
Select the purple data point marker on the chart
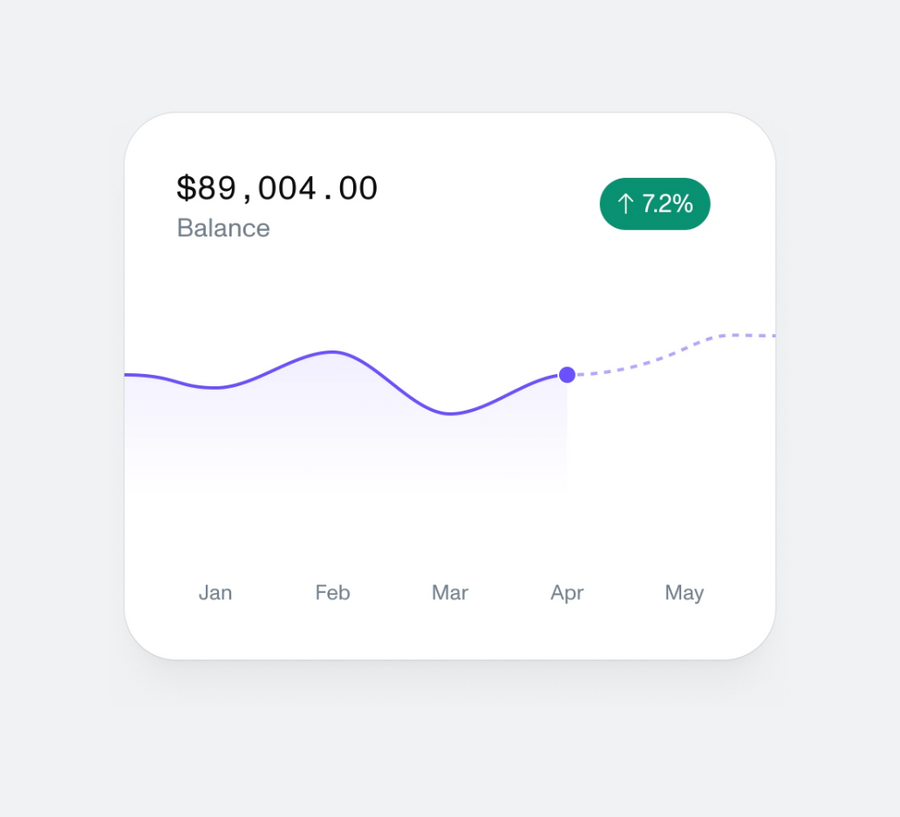tap(567, 375)
